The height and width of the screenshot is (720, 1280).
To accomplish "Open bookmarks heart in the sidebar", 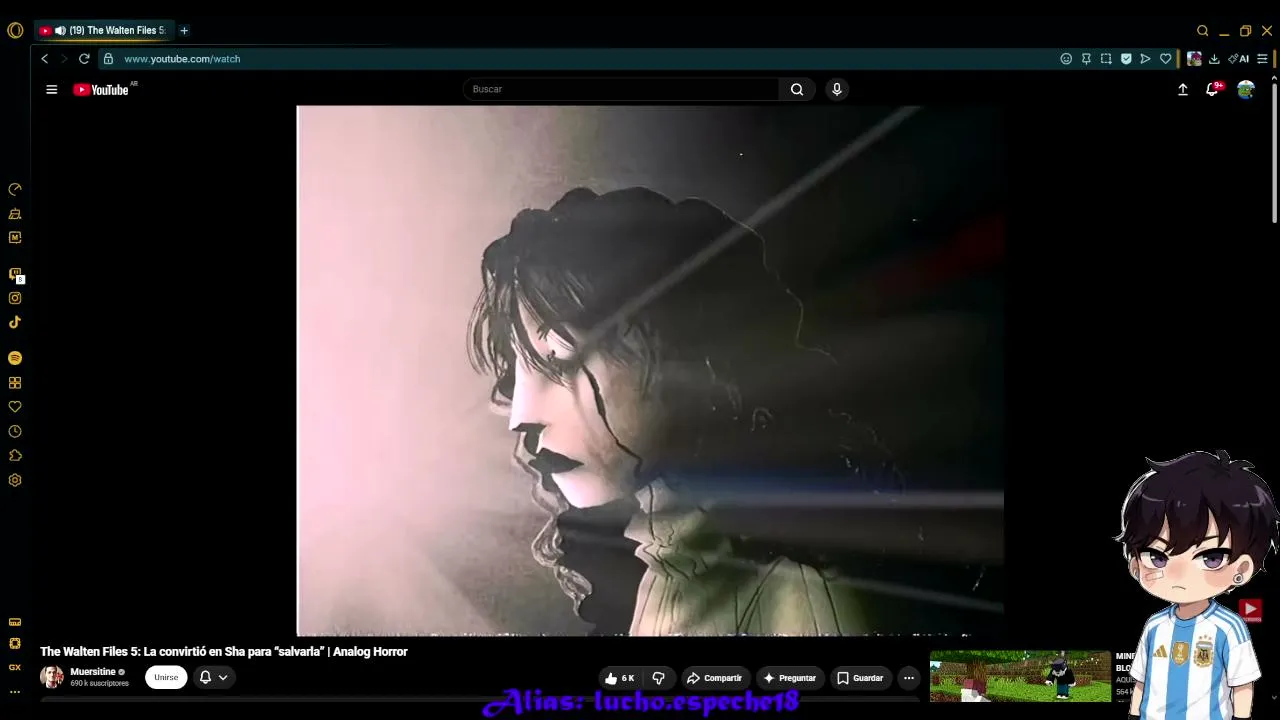I will [x=15, y=407].
